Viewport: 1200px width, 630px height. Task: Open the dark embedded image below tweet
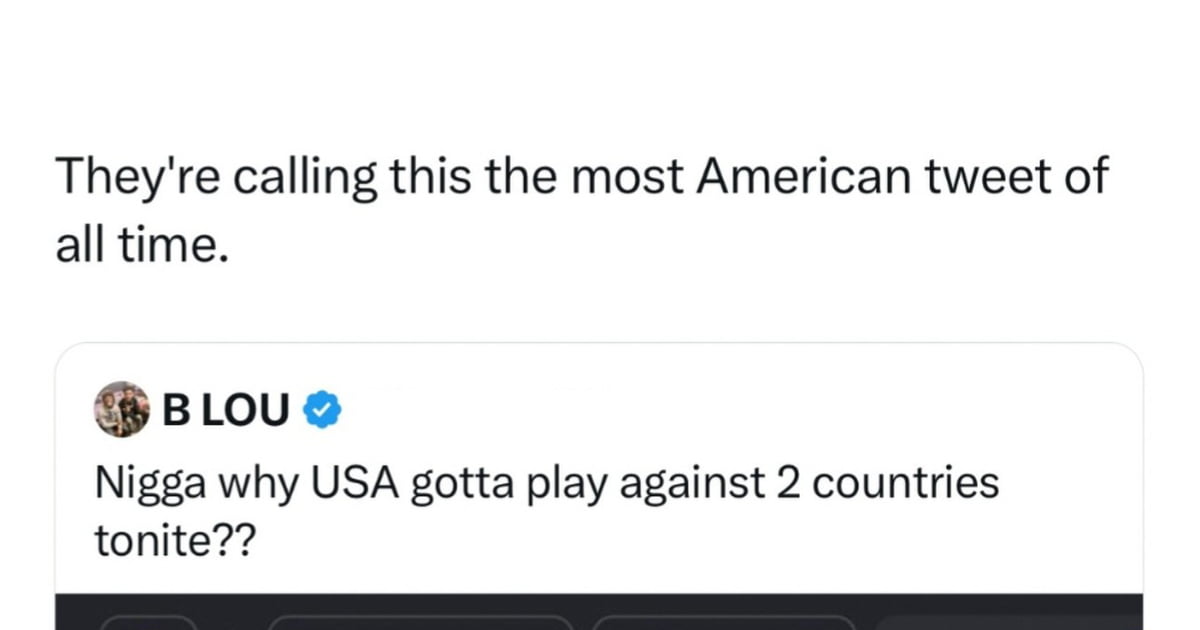click(x=599, y=611)
